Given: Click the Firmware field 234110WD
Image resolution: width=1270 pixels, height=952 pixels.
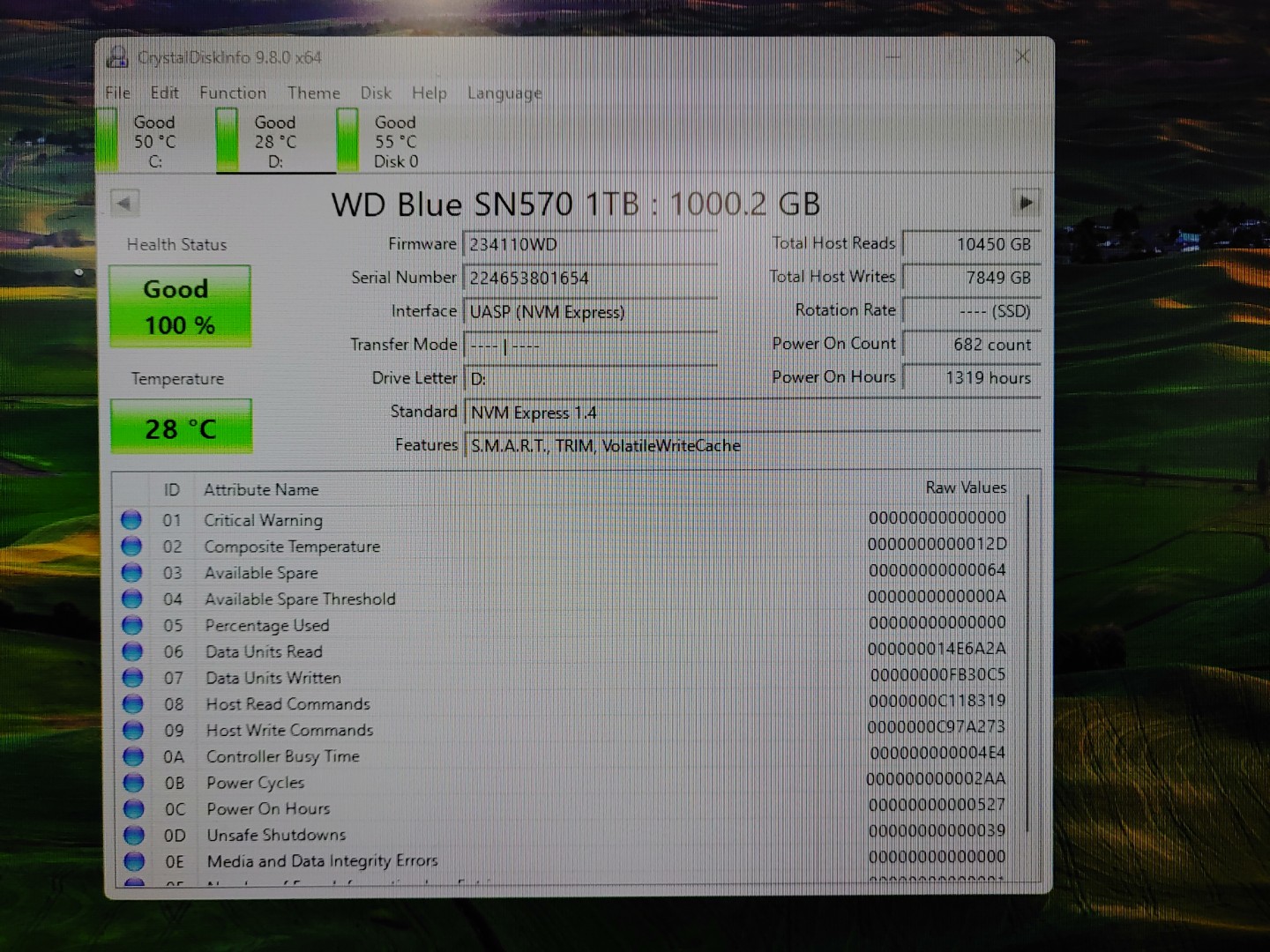Looking at the screenshot, I should coord(590,244).
